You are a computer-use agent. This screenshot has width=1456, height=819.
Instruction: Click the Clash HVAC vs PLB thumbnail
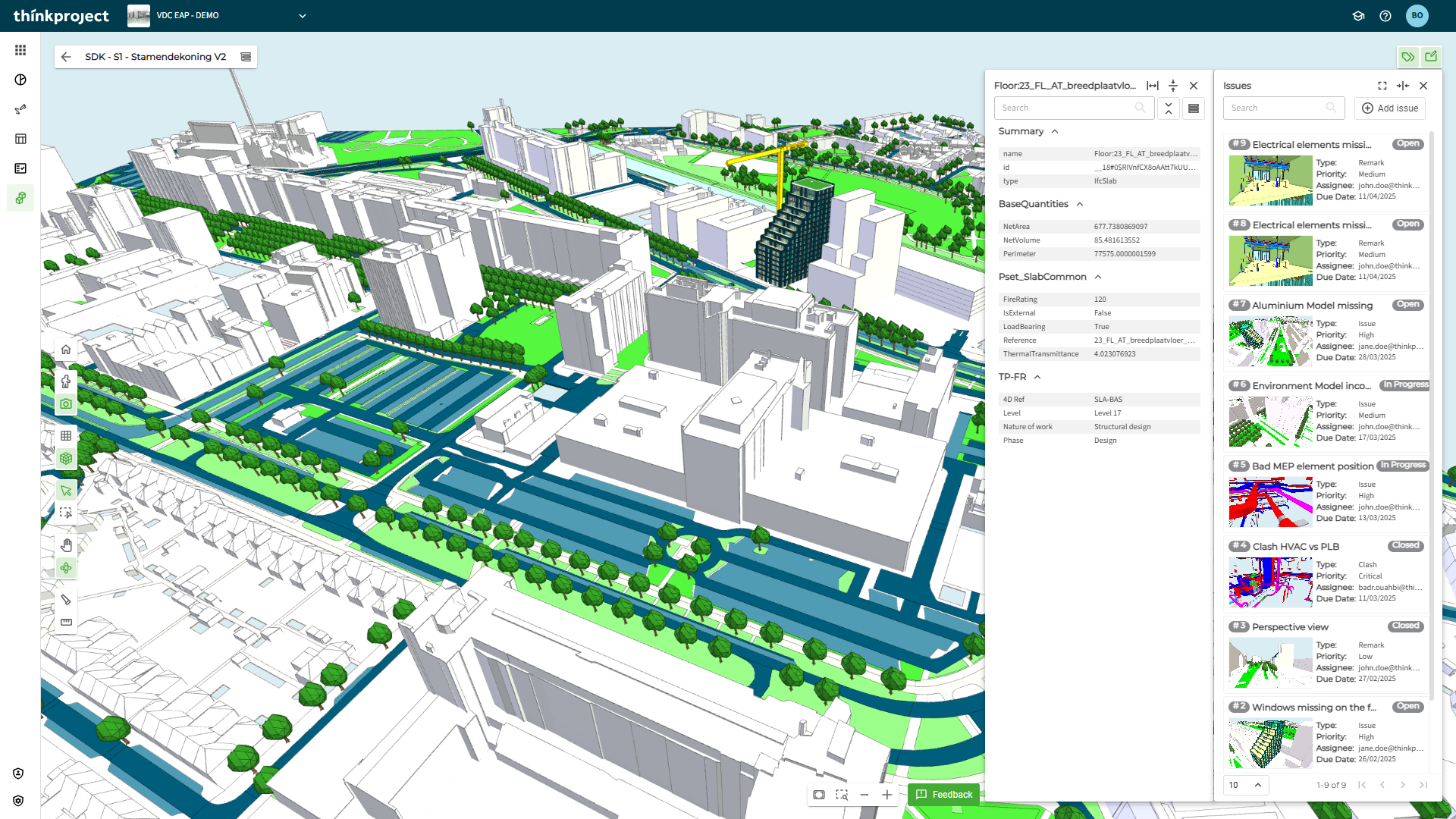[x=1270, y=582]
